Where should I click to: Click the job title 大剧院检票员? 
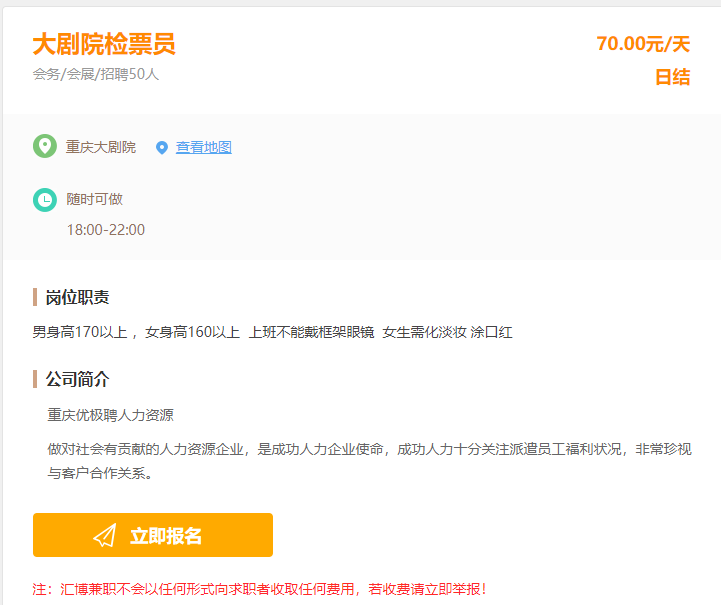[104, 44]
